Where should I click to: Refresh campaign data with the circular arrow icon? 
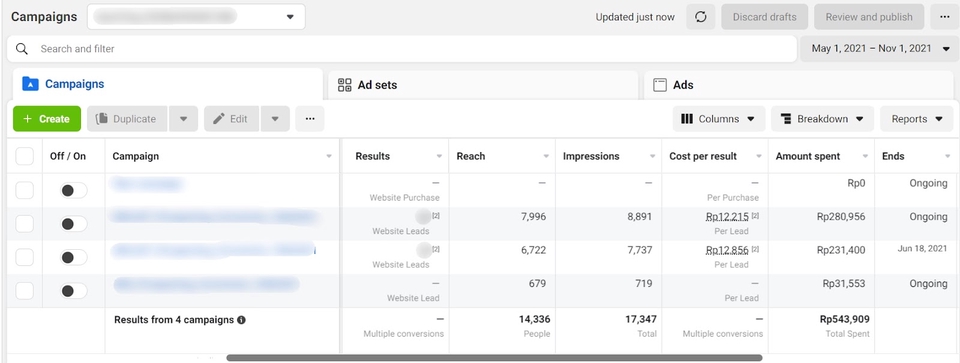pyautogui.click(x=701, y=17)
